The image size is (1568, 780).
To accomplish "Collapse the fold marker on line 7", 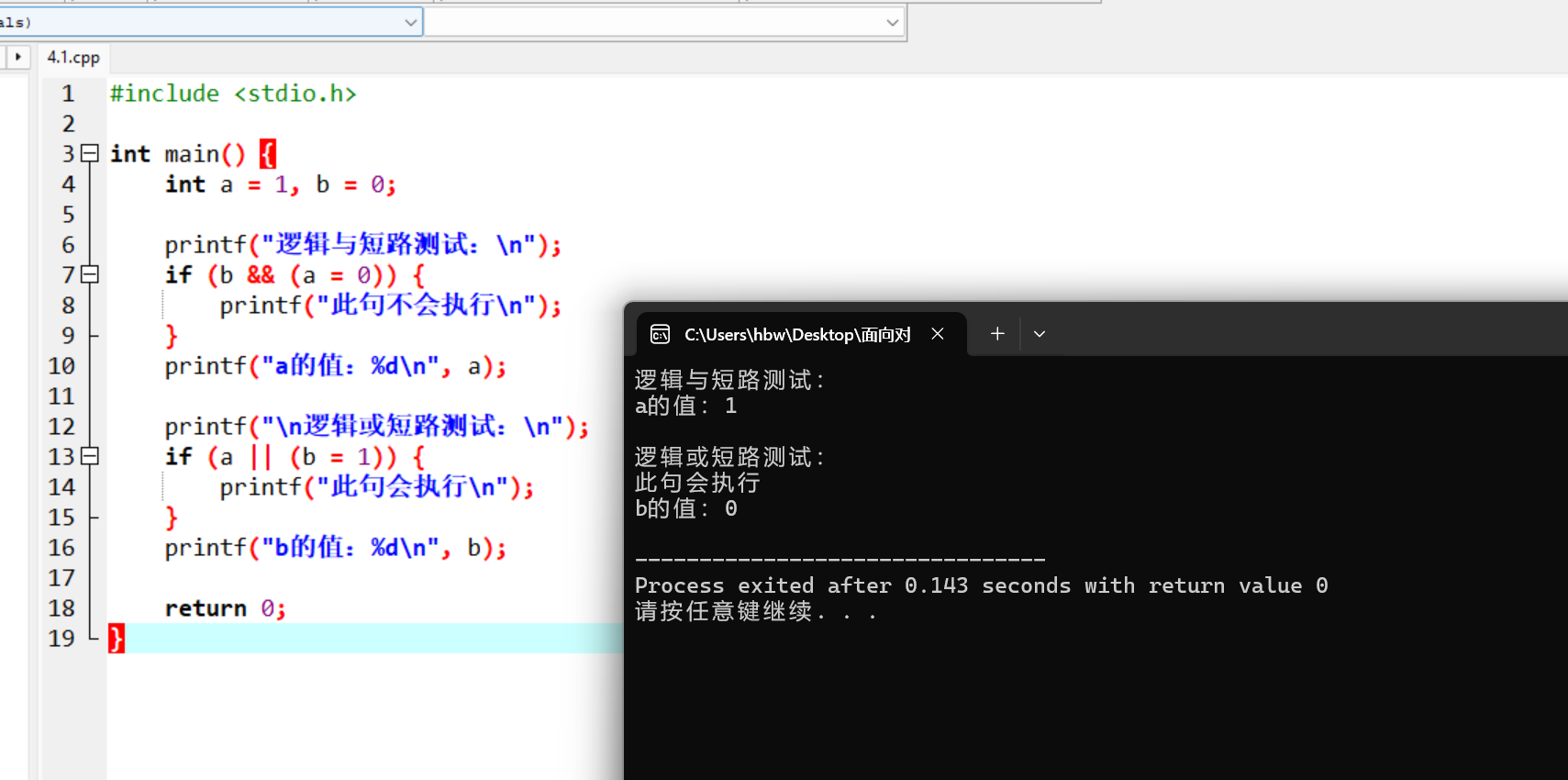I will pyautogui.click(x=90, y=274).
